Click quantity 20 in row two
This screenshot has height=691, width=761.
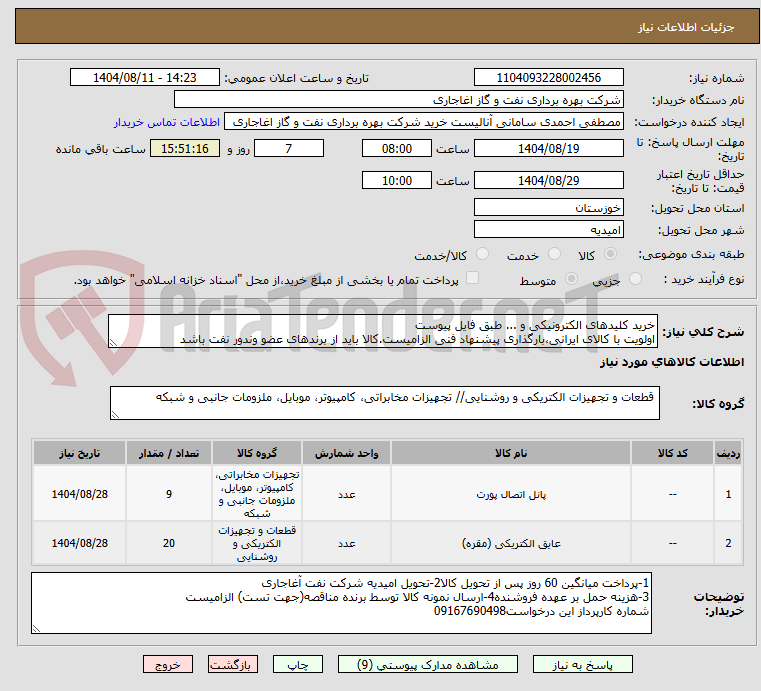168,543
